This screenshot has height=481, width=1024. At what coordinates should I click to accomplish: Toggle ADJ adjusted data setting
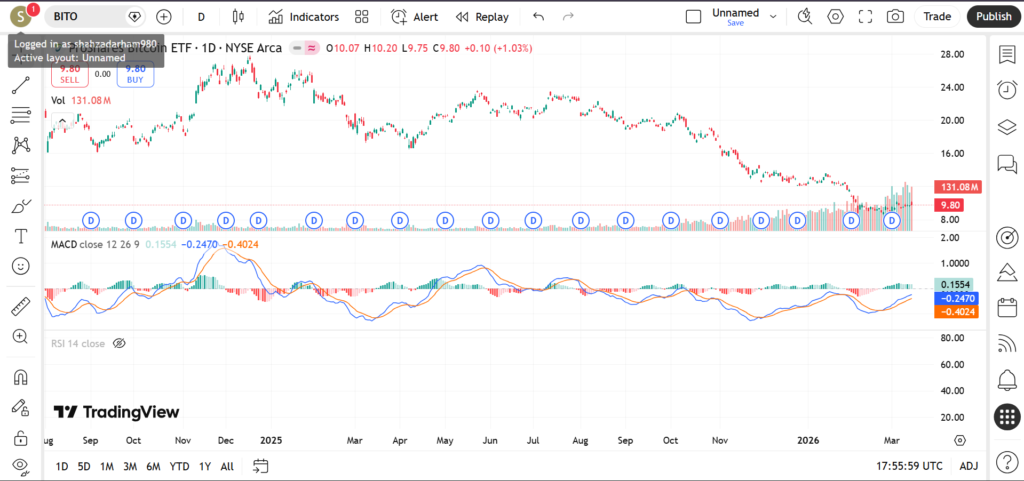click(969, 466)
